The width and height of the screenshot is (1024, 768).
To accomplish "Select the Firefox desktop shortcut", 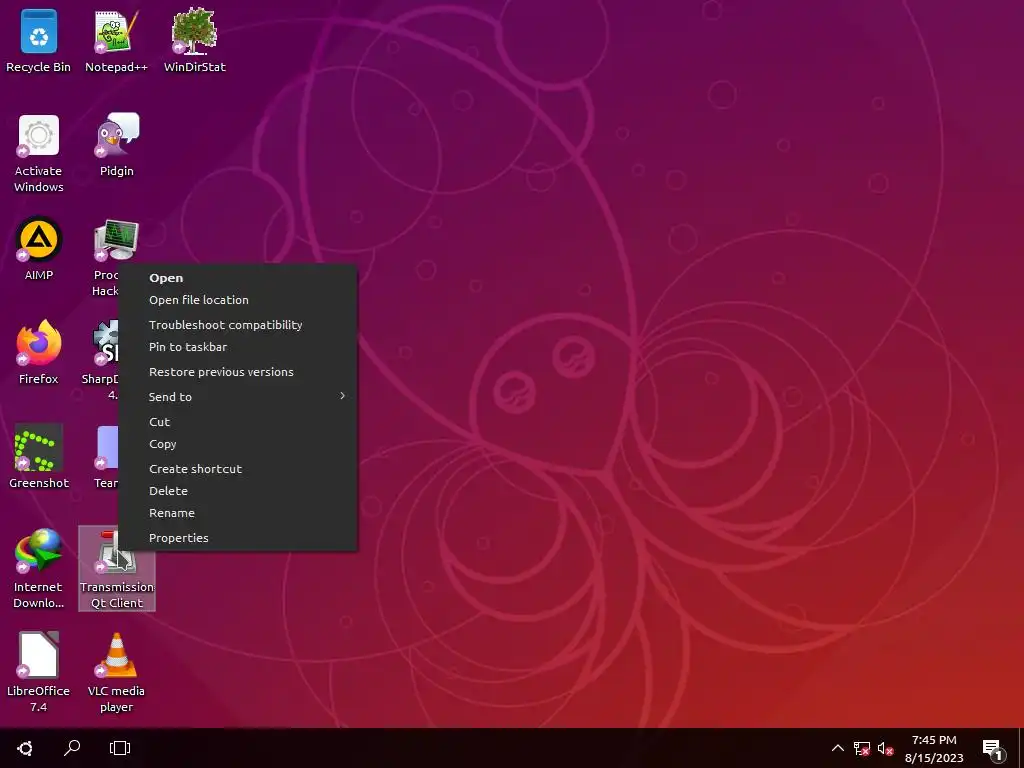I will point(39,353).
